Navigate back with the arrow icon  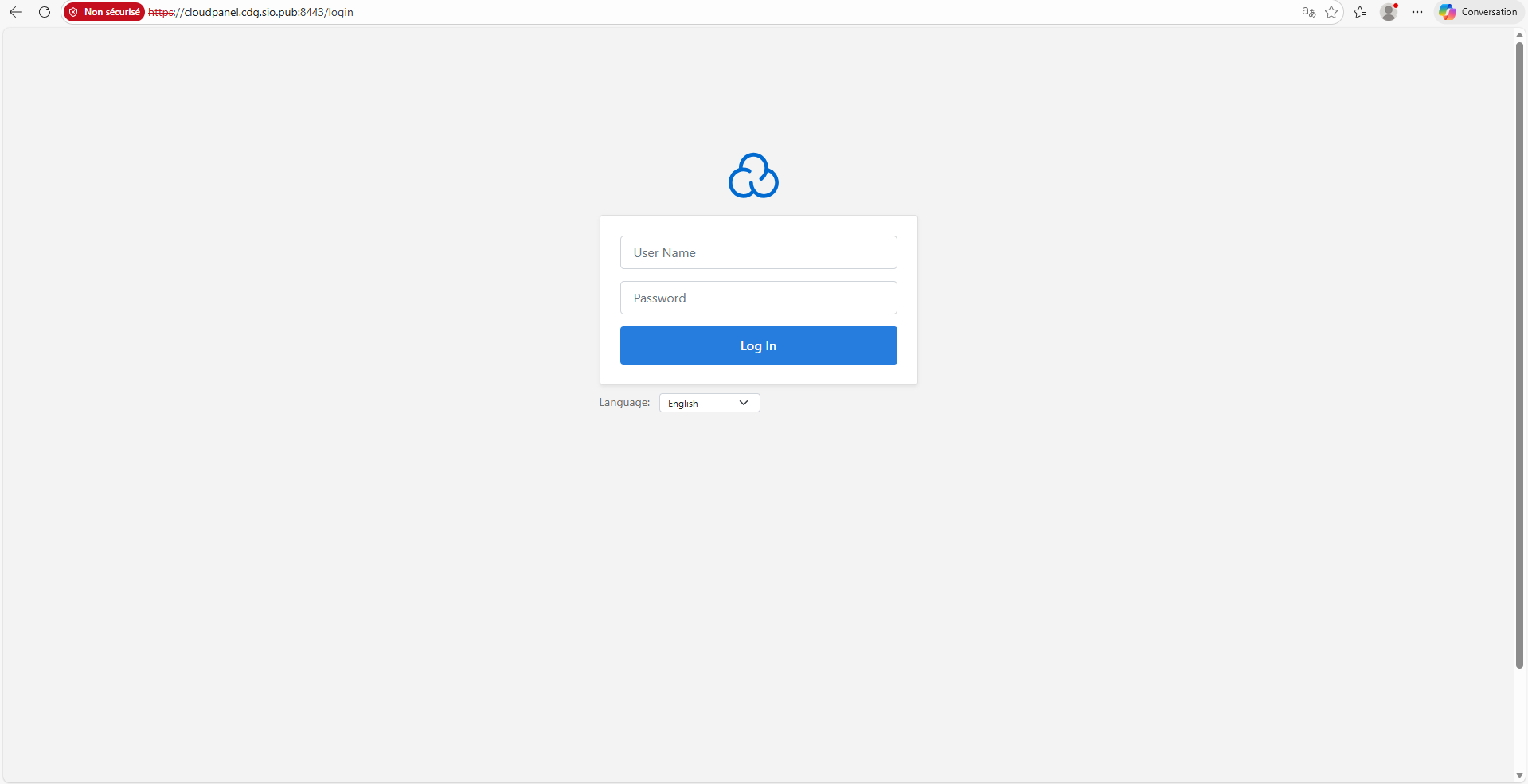click(16, 12)
